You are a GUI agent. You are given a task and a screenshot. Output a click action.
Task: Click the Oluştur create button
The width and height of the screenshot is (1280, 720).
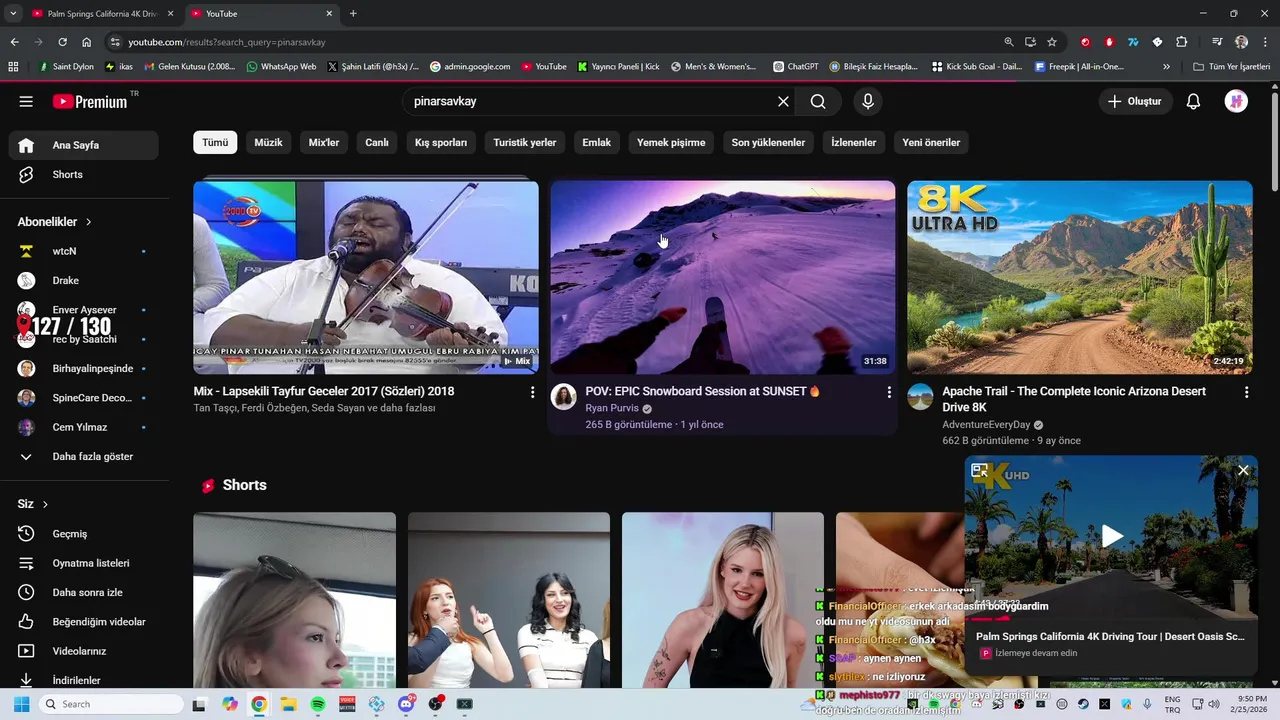tap(1135, 101)
